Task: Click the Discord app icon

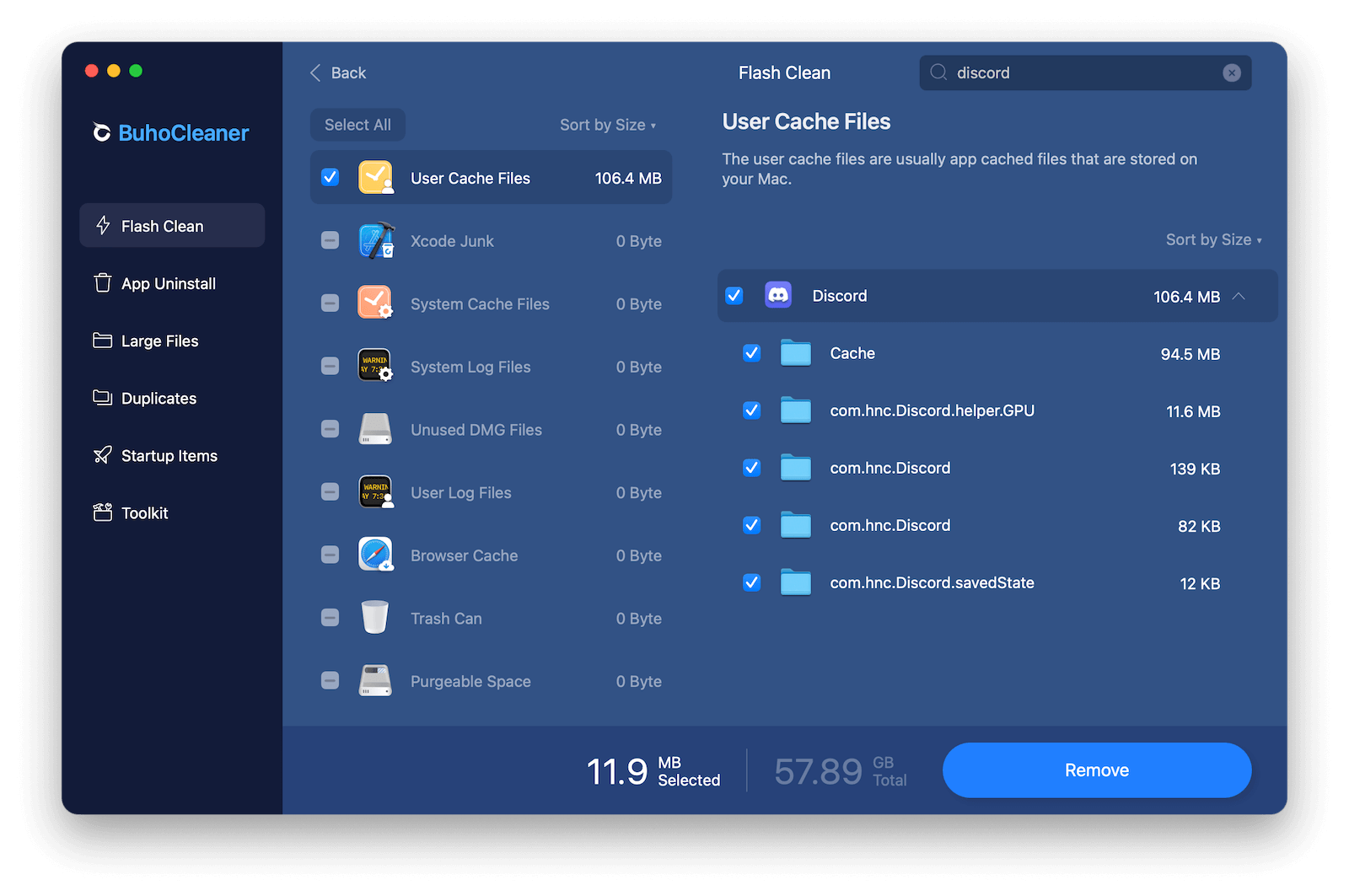Action: 778,295
